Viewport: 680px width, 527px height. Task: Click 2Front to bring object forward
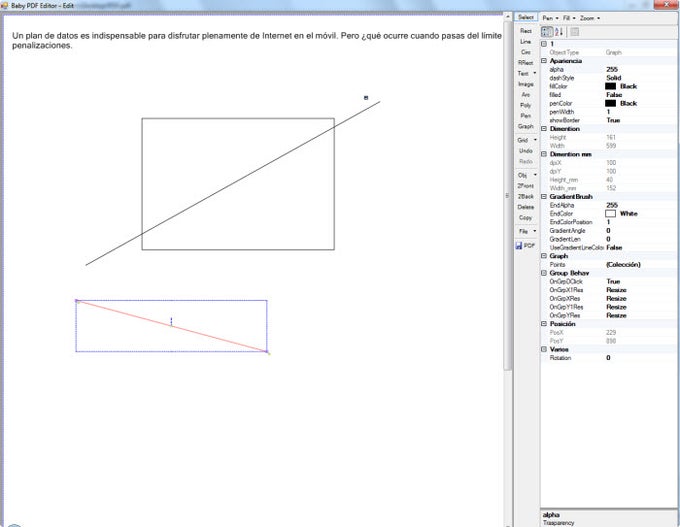526,186
